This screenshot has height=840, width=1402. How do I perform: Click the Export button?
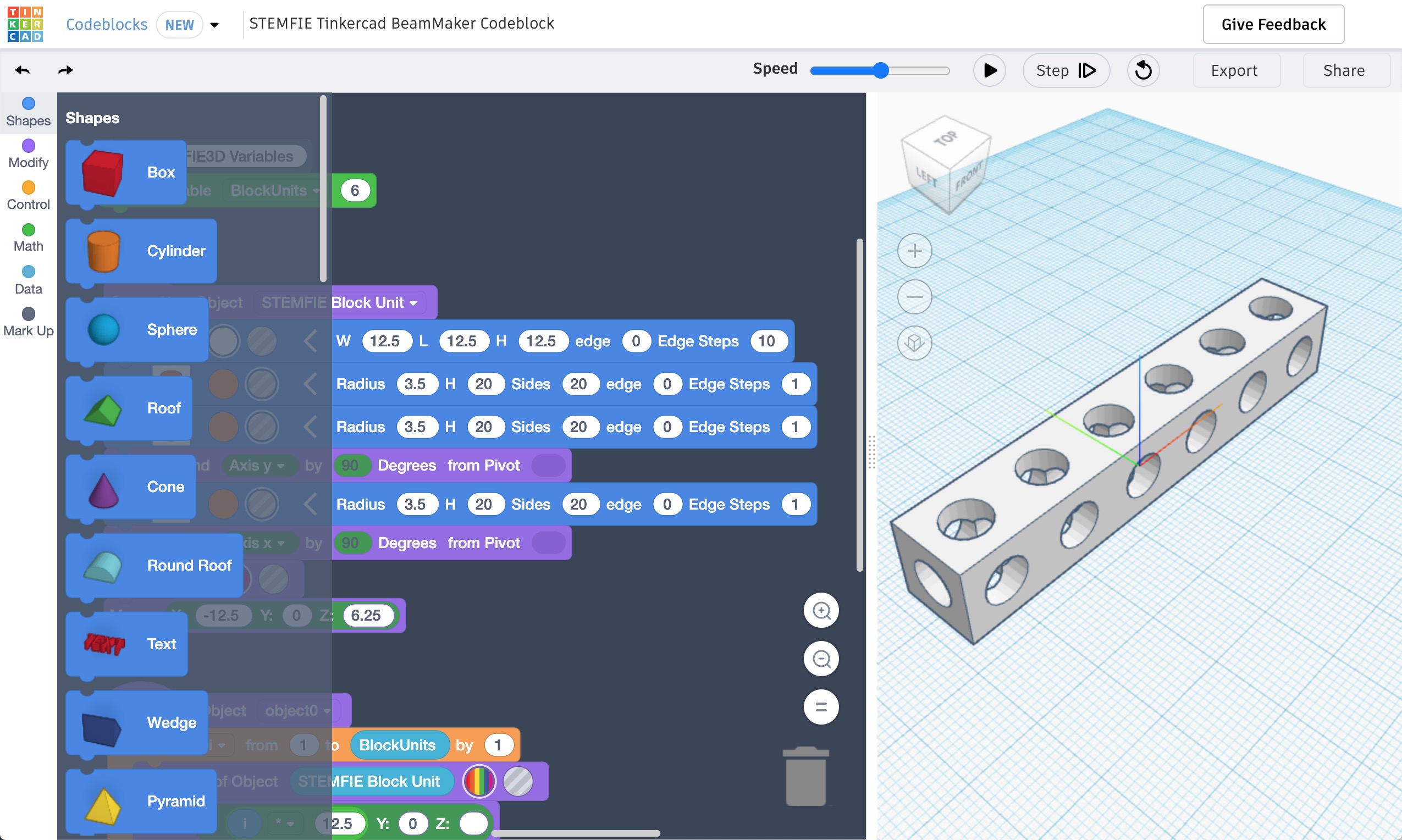[x=1233, y=69]
